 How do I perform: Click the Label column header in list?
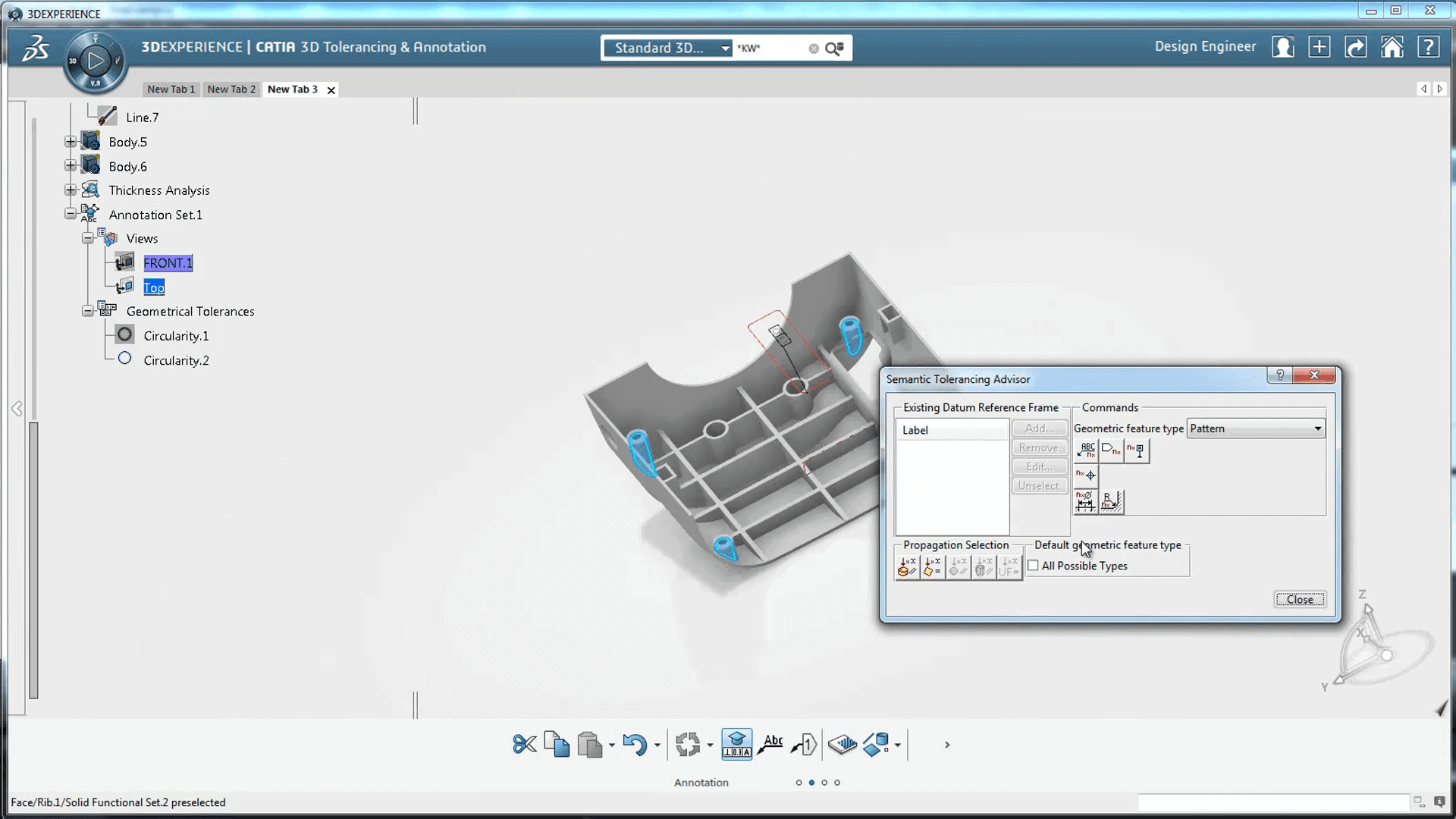coord(952,430)
